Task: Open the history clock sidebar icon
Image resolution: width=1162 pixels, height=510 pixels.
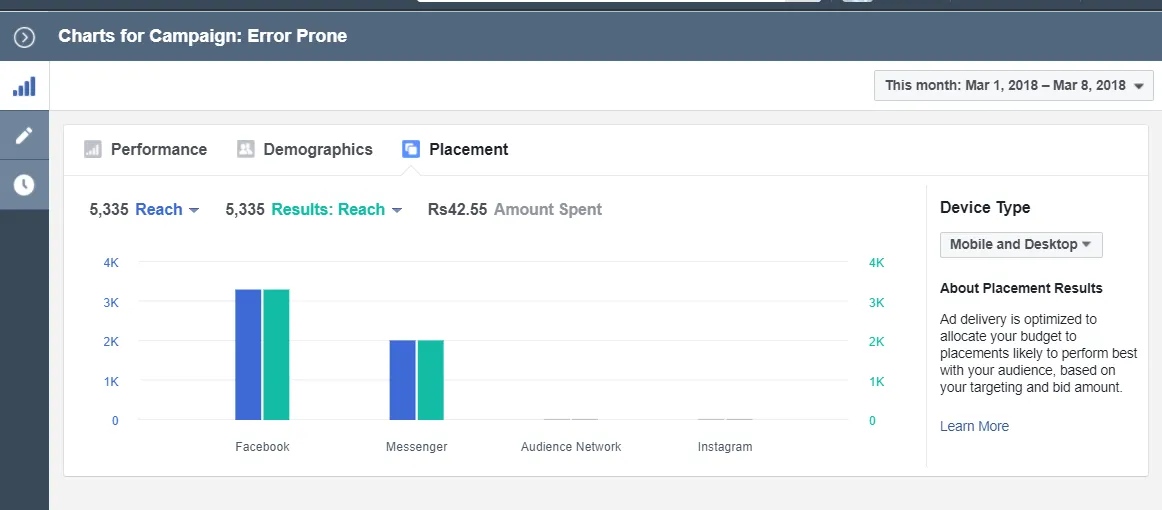Action: (x=24, y=185)
